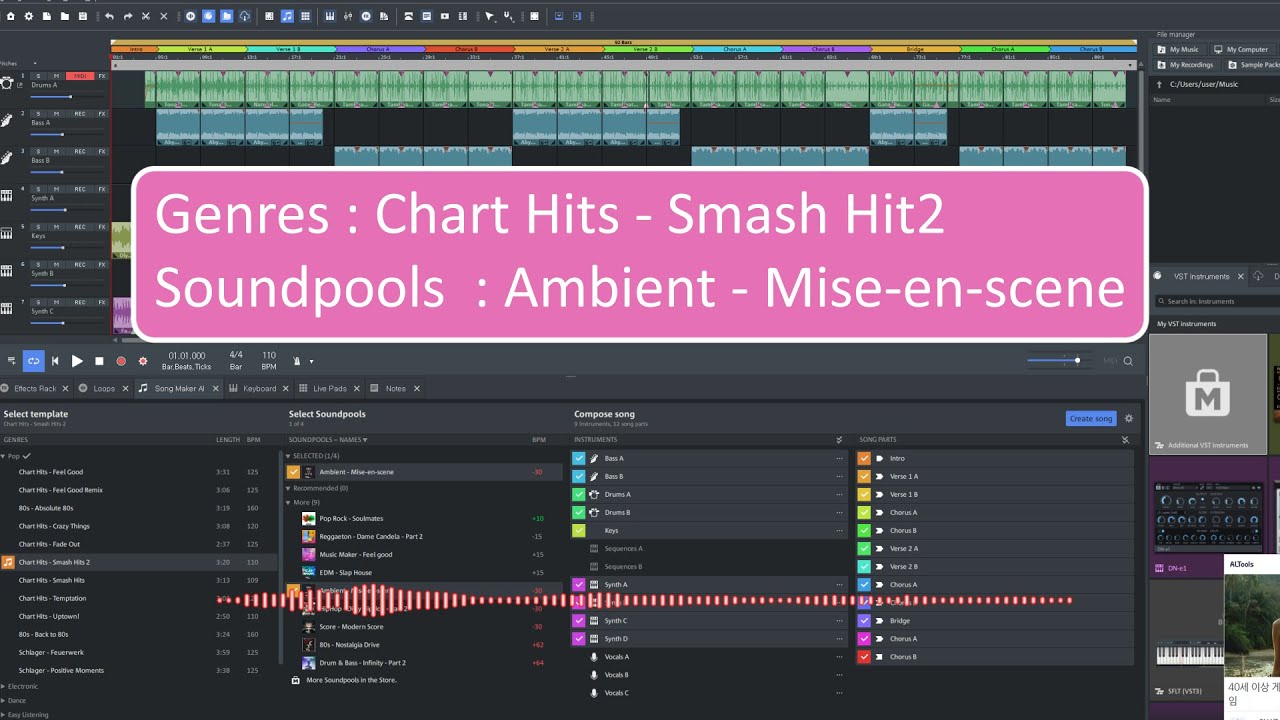Screen dimensions: 1280x720
Task: Stop playback with the Stop button
Action: tap(99, 361)
